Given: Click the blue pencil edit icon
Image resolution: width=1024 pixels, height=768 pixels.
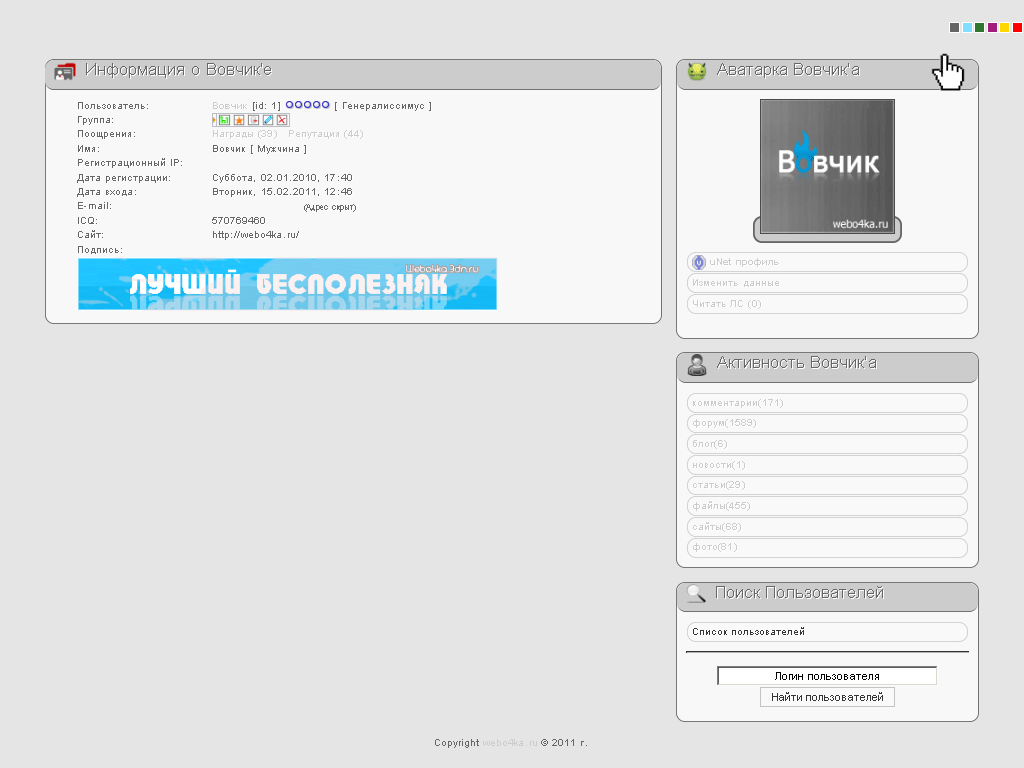Looking at the screenshot, I should pos(268,120).
